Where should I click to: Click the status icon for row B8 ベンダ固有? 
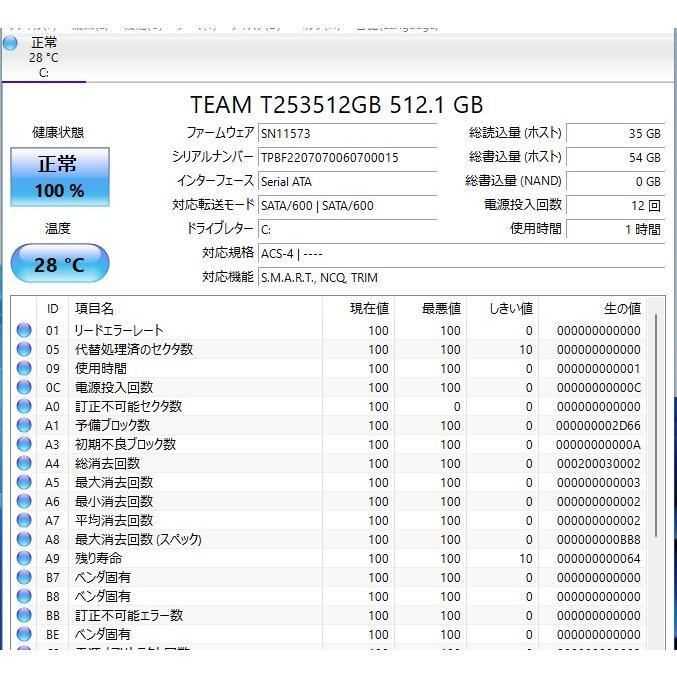(x=24, y=596)
